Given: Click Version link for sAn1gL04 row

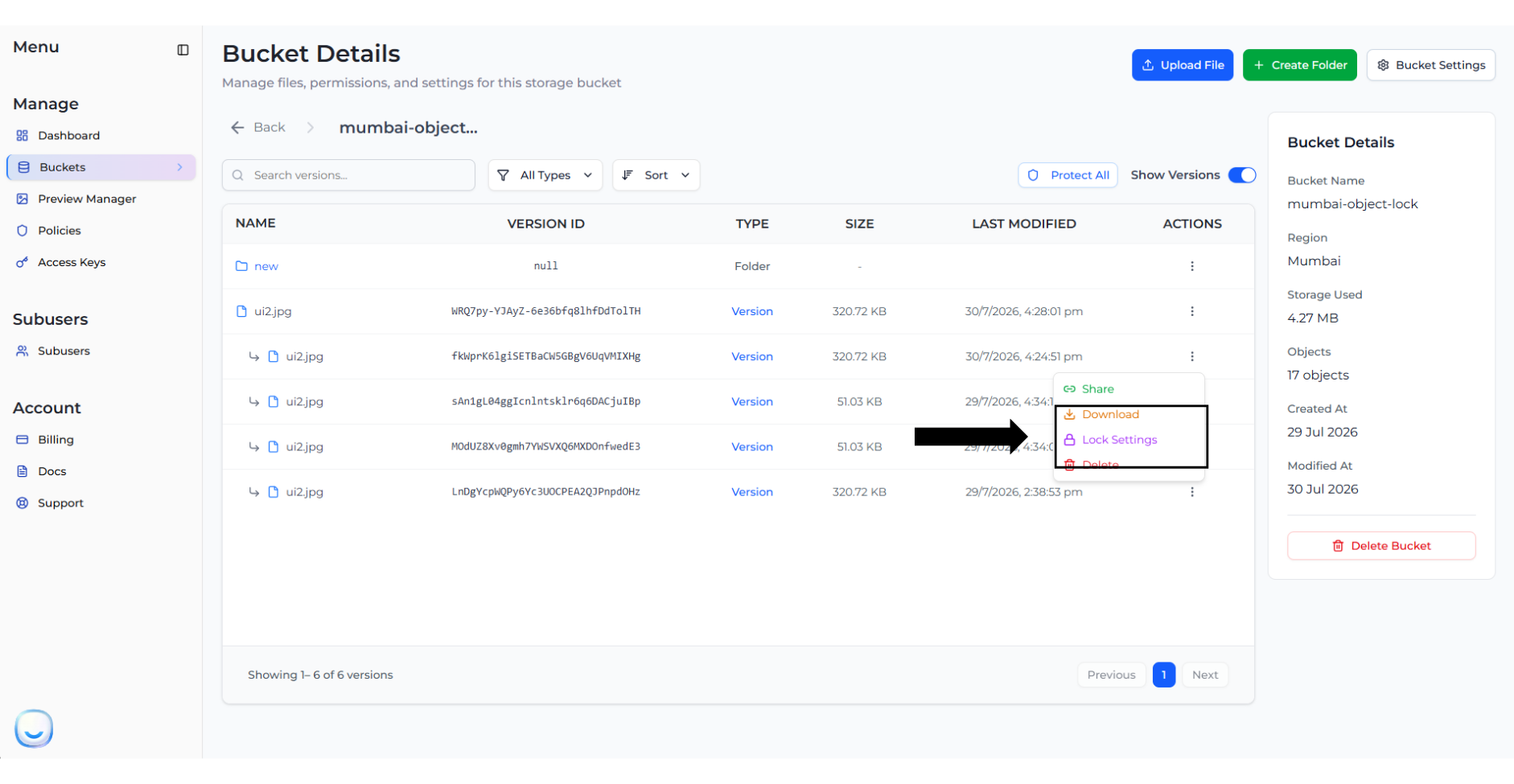Looking at the screenshot, I should coord(752,401).
